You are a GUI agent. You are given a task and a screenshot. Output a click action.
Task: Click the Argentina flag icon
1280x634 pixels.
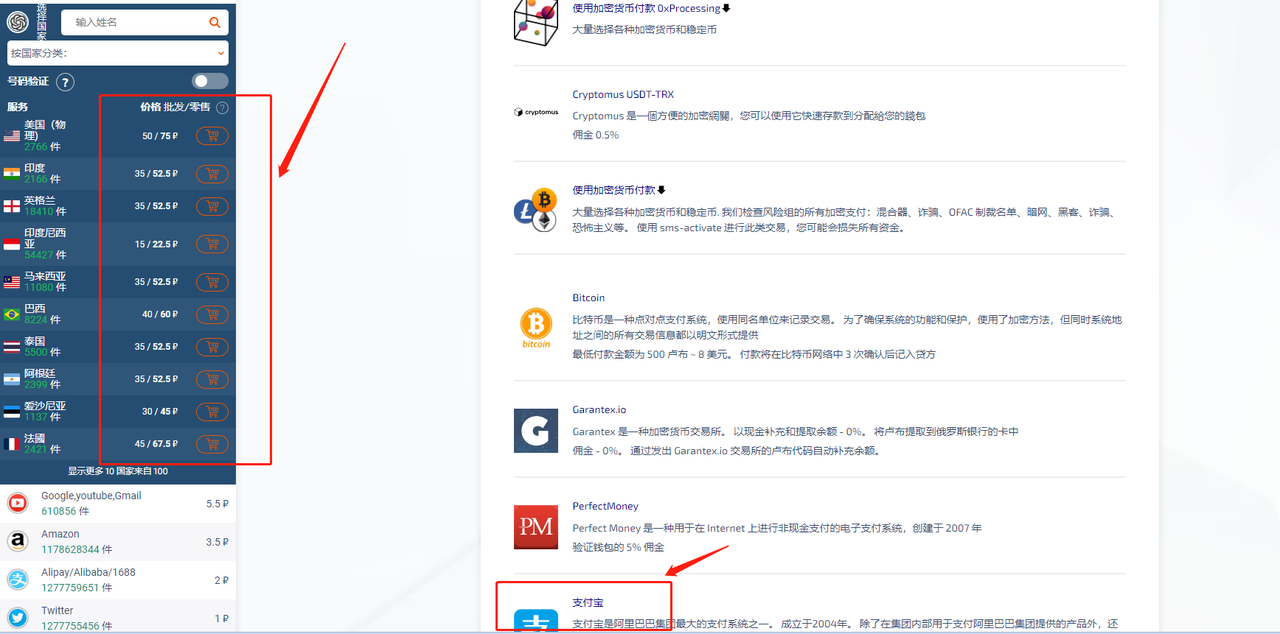tap(12, 379)
